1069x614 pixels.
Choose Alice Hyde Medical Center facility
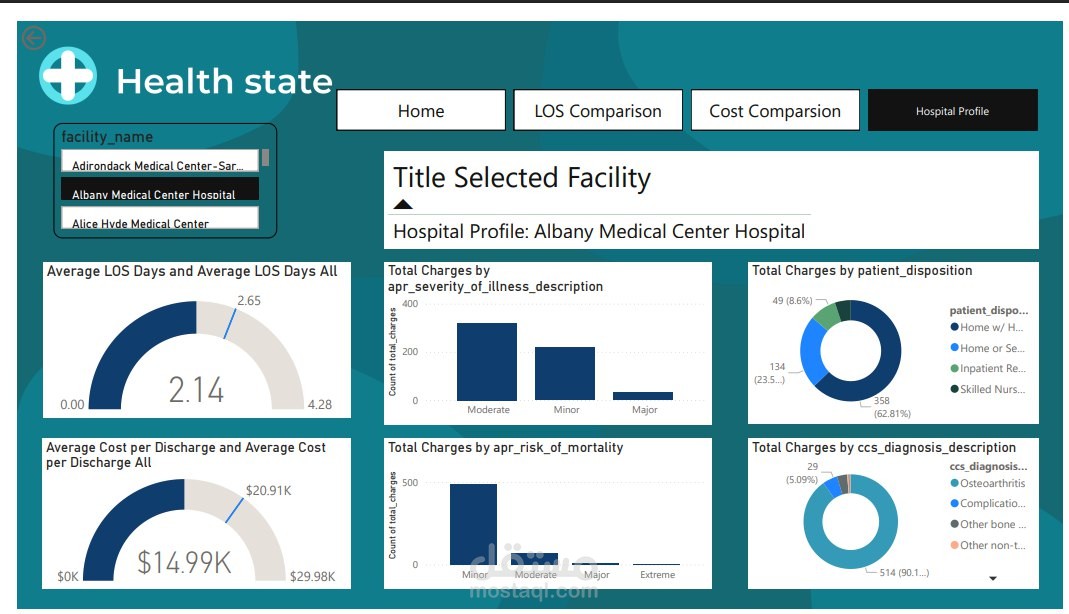click(160, 218)
